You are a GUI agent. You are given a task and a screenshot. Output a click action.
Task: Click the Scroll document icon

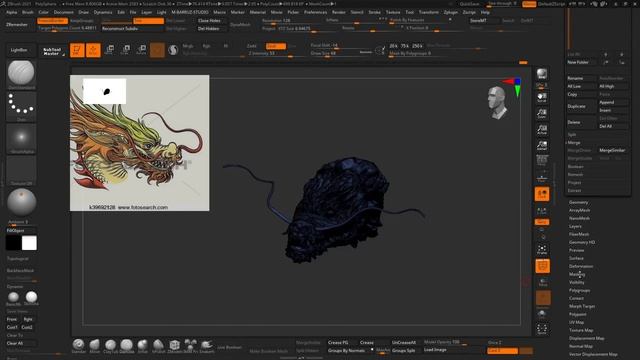[542, 97]
